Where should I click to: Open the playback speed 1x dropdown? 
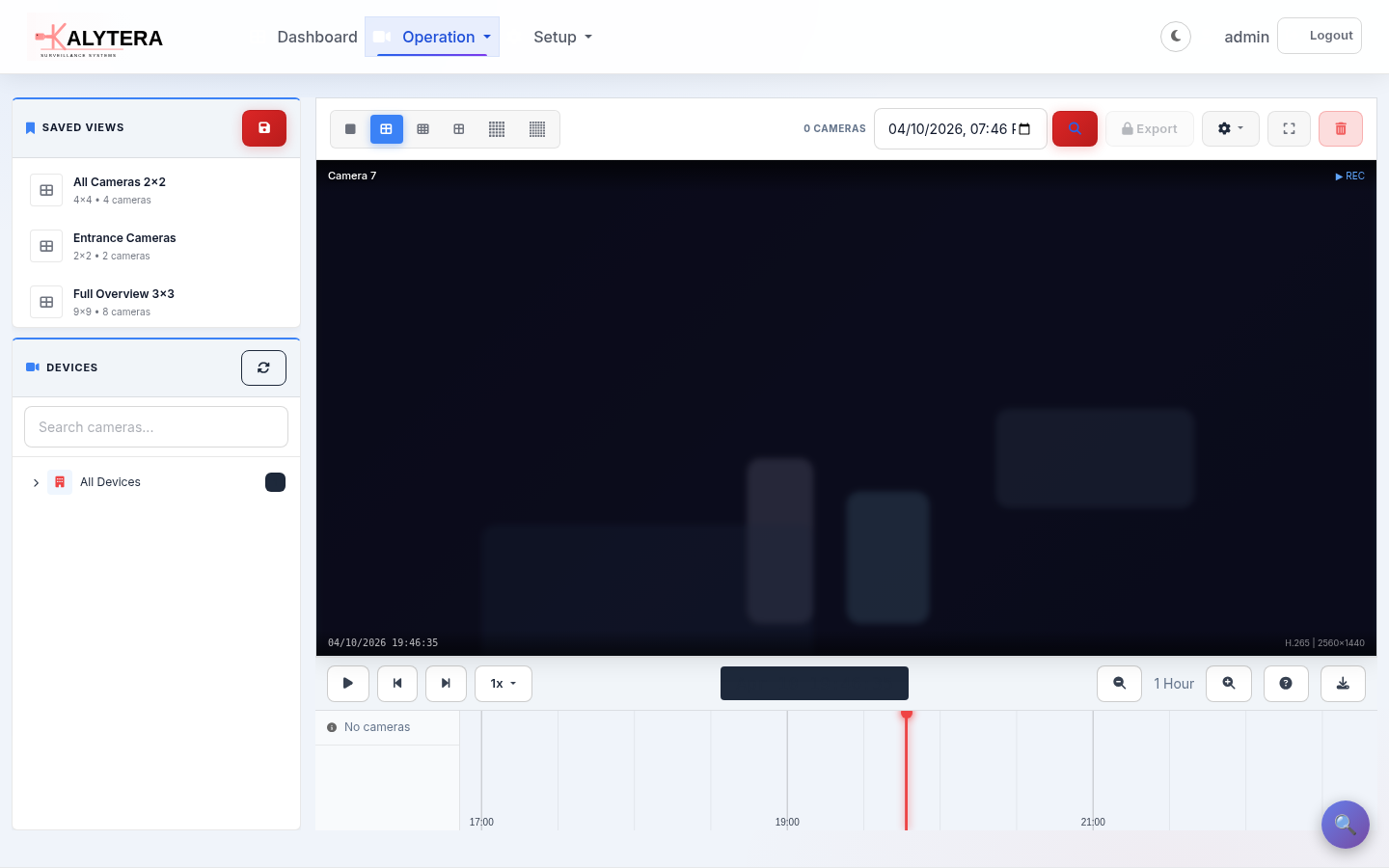coord(503,683)
